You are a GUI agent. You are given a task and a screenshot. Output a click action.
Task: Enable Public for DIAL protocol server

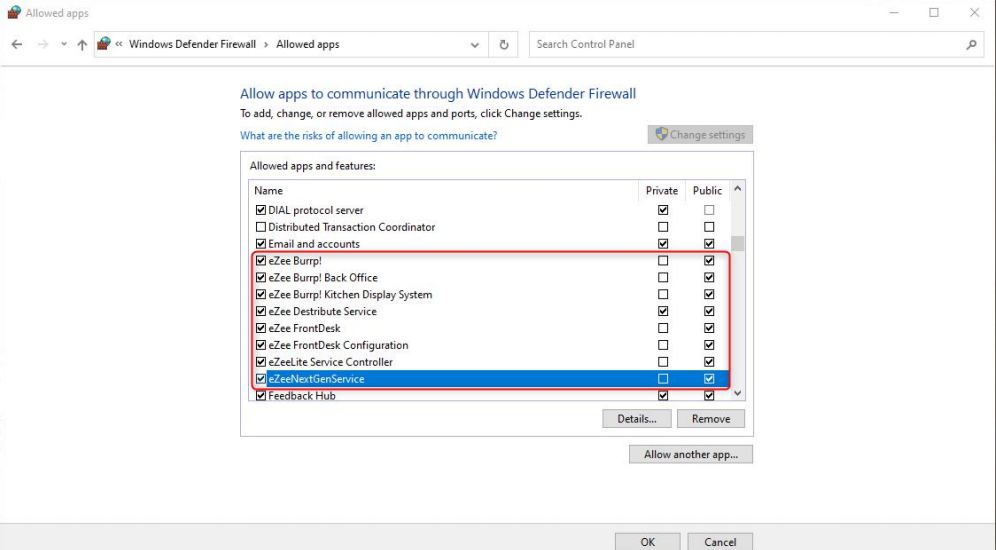coord(709,210)
